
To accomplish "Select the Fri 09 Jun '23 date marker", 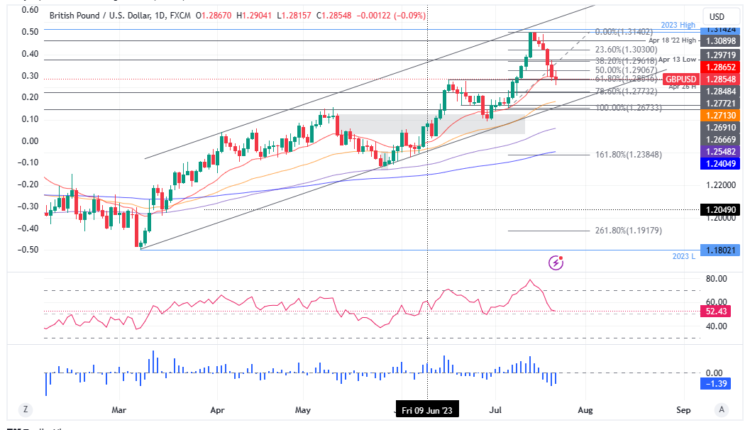I will coord(428,410).
